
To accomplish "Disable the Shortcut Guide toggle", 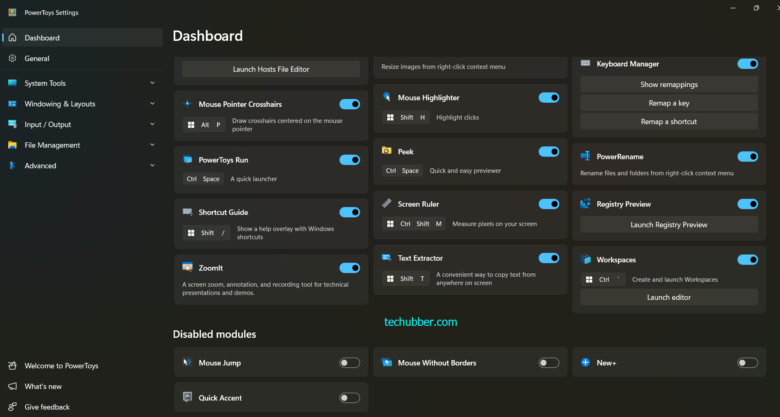I will (350, 212).
